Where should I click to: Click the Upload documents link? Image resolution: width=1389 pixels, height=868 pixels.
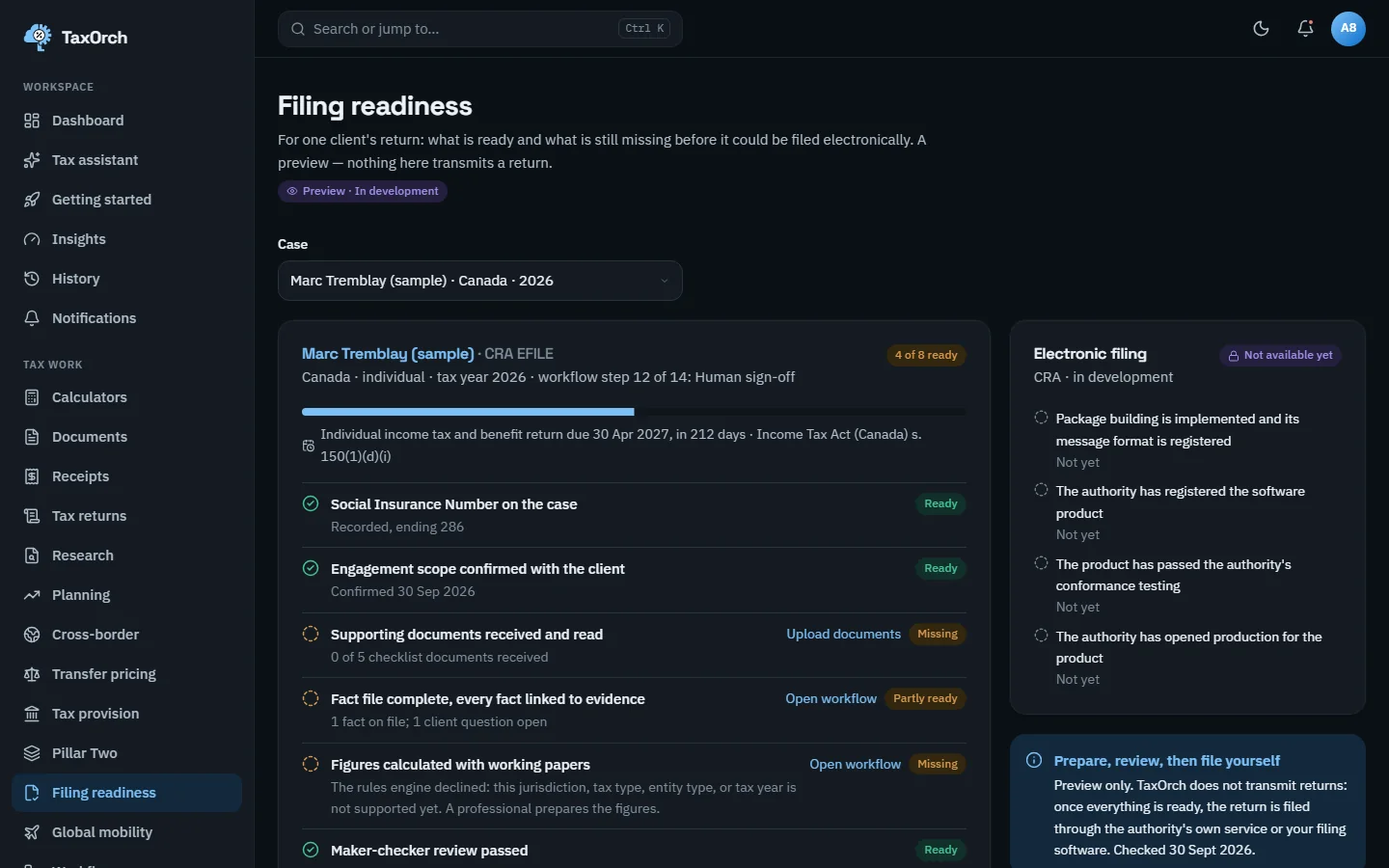pyautogui.click(x=843, y=634)
